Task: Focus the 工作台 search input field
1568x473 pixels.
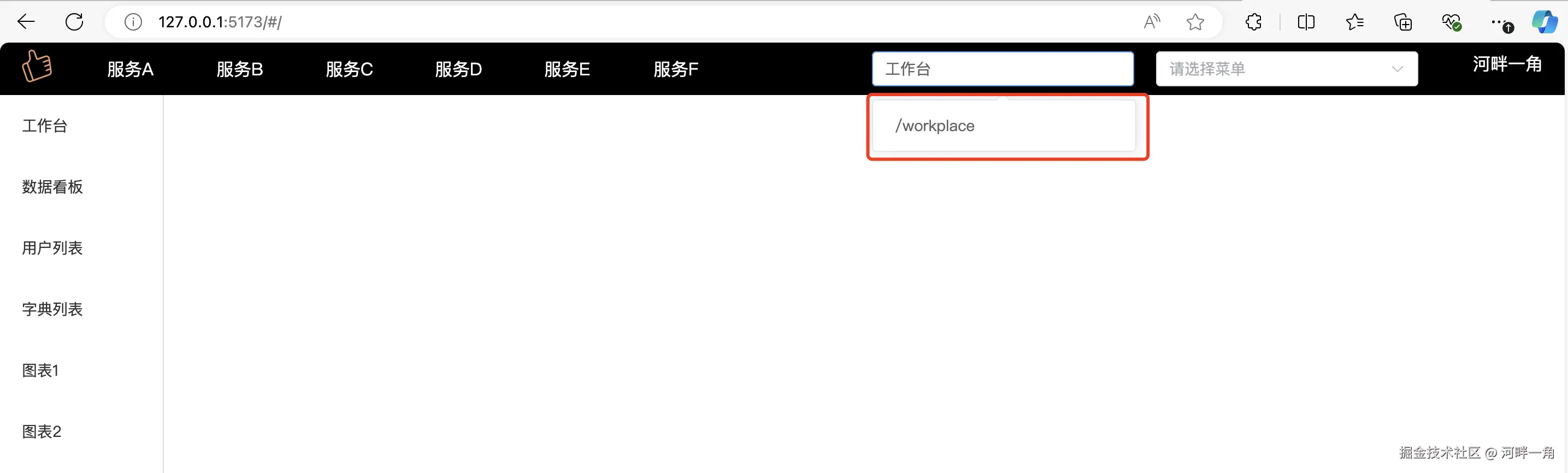Action: [1003, 69]
